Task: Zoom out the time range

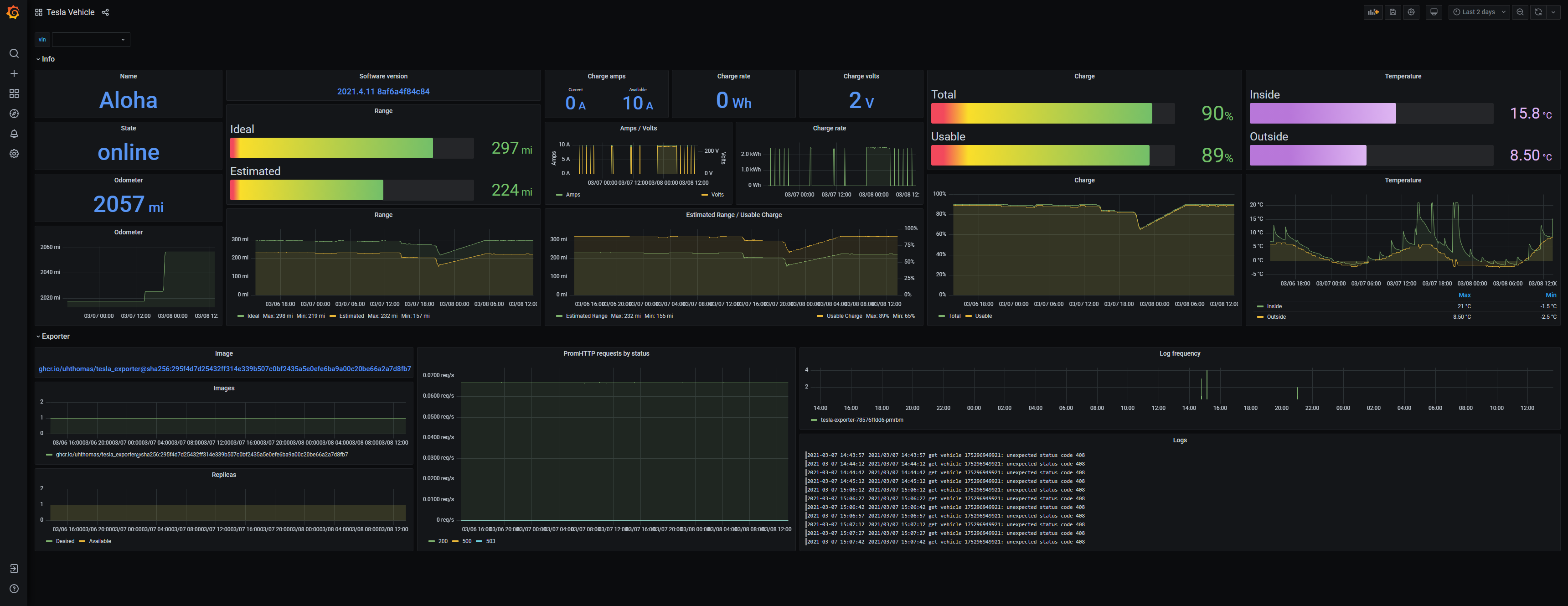Action: click(x=1520, y=12)
